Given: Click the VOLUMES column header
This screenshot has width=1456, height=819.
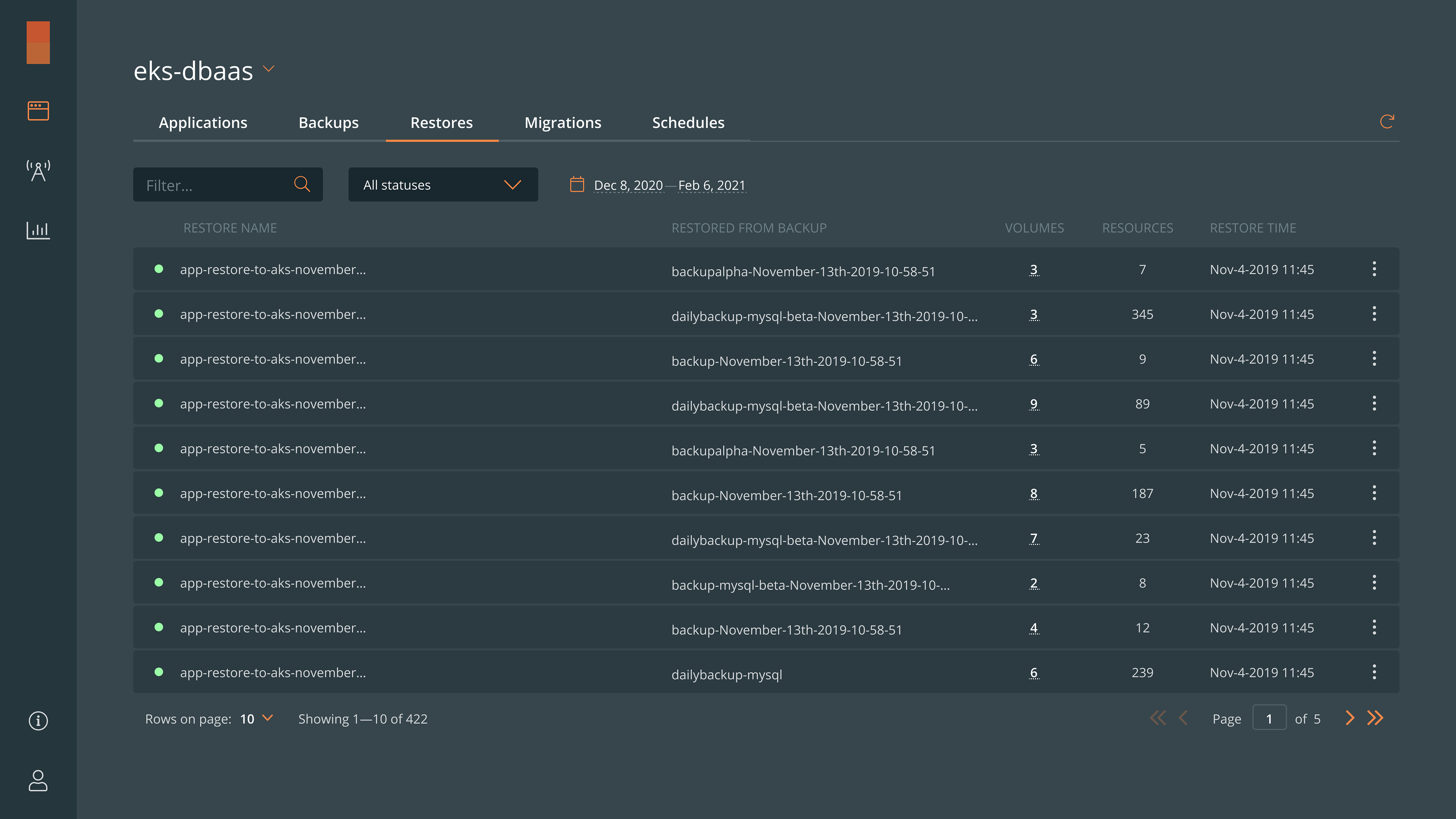Looking at the screenshot, I should click(x=1034, y=228).
